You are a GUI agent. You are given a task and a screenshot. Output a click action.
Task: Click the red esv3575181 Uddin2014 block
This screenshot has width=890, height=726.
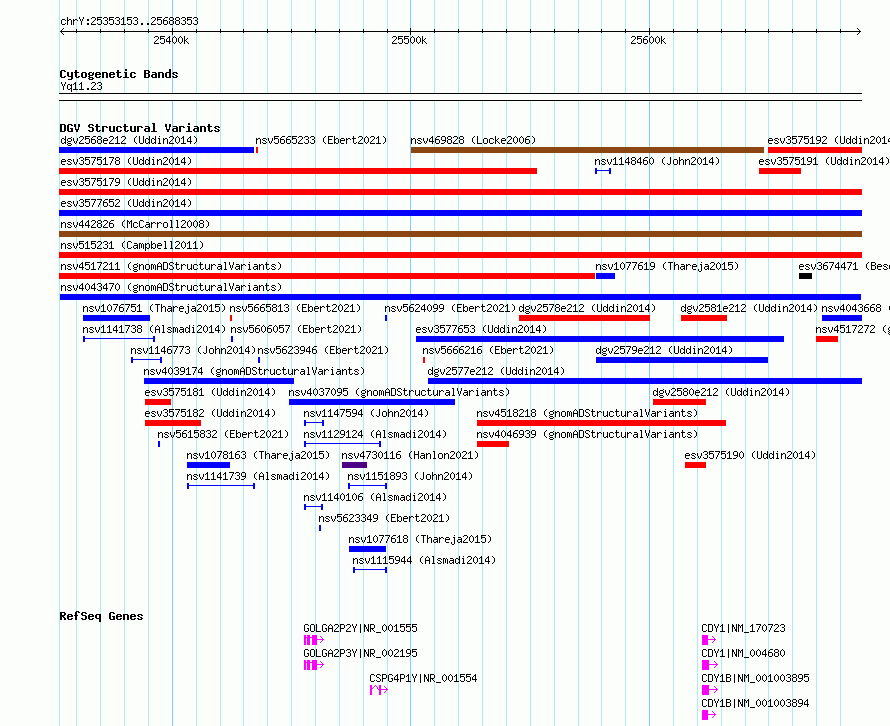coord(158,402)
